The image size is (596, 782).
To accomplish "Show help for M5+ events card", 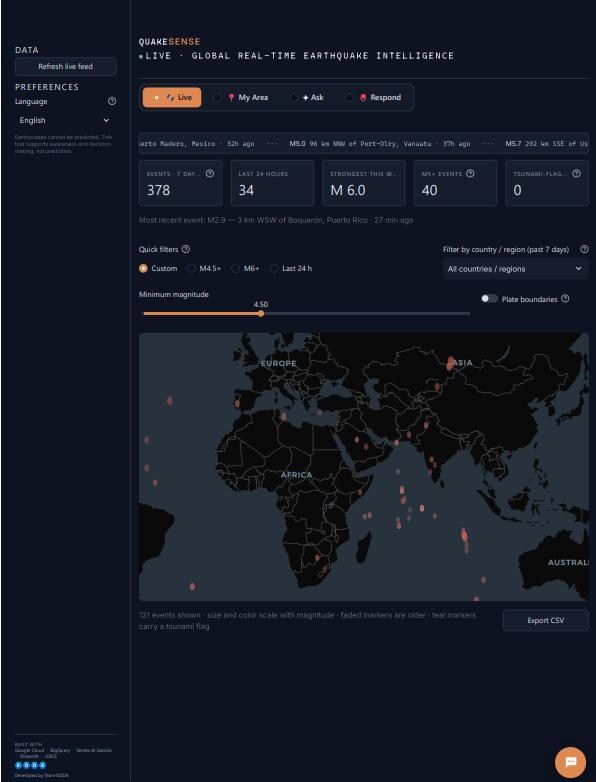I will (470, 174).
